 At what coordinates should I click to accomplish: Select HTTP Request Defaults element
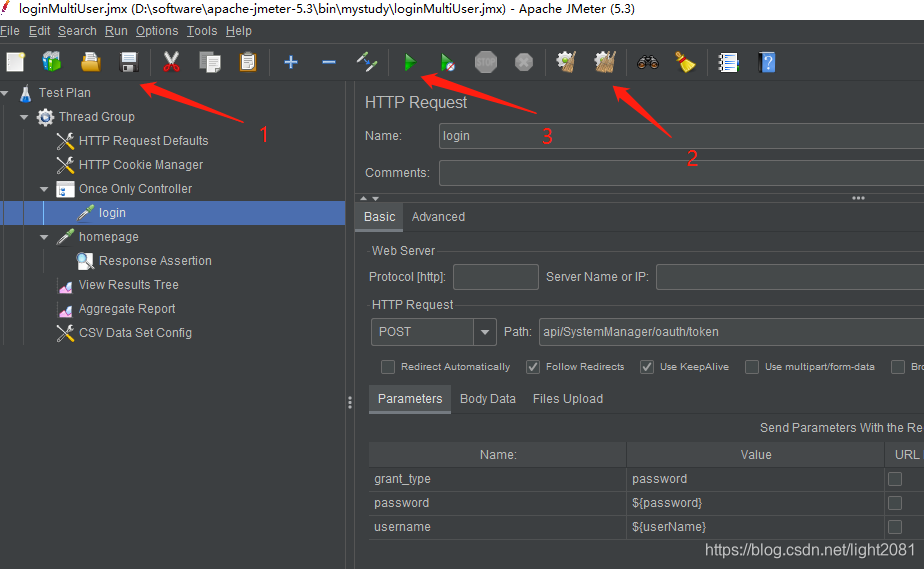pyautogui.click(x=143, y=141)
